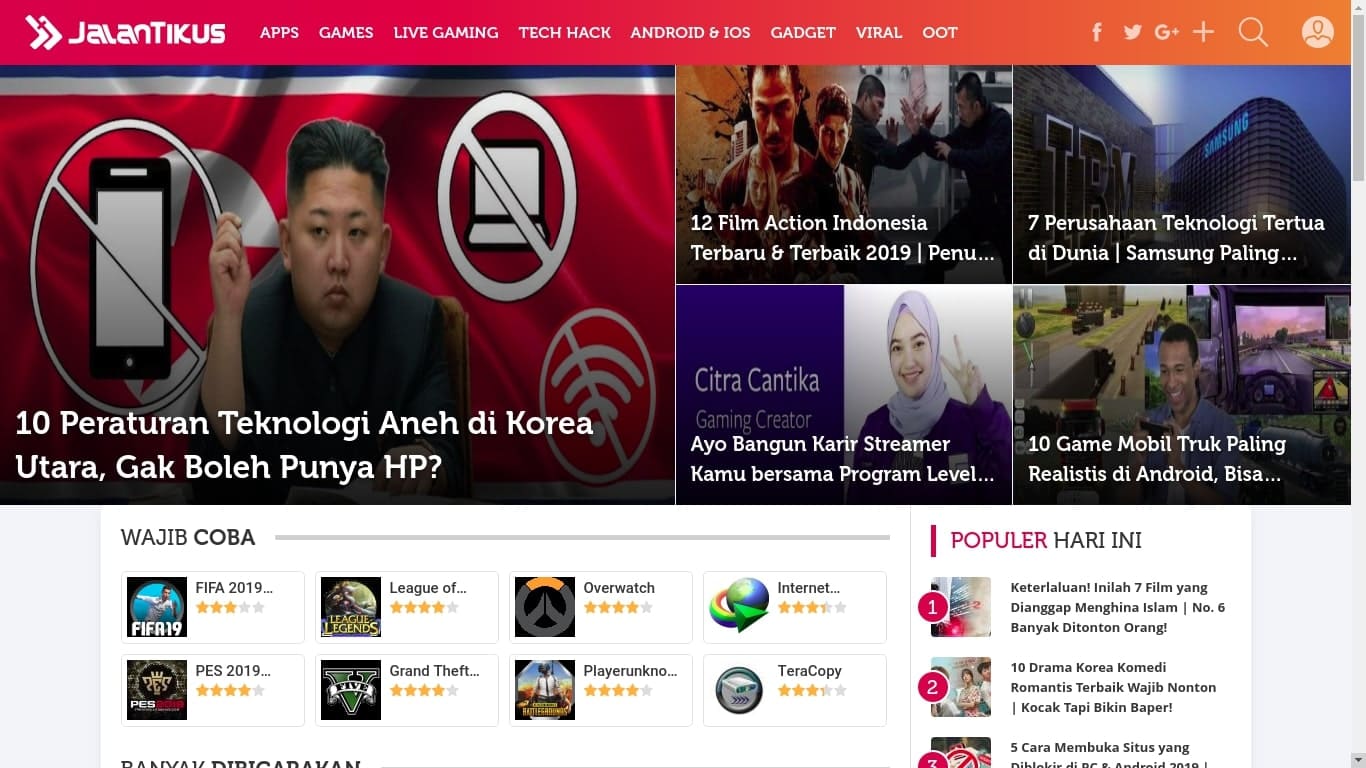Click the FIFA 19 app icon
This screenshot has height=768, width=1366.
click(157, 607)
